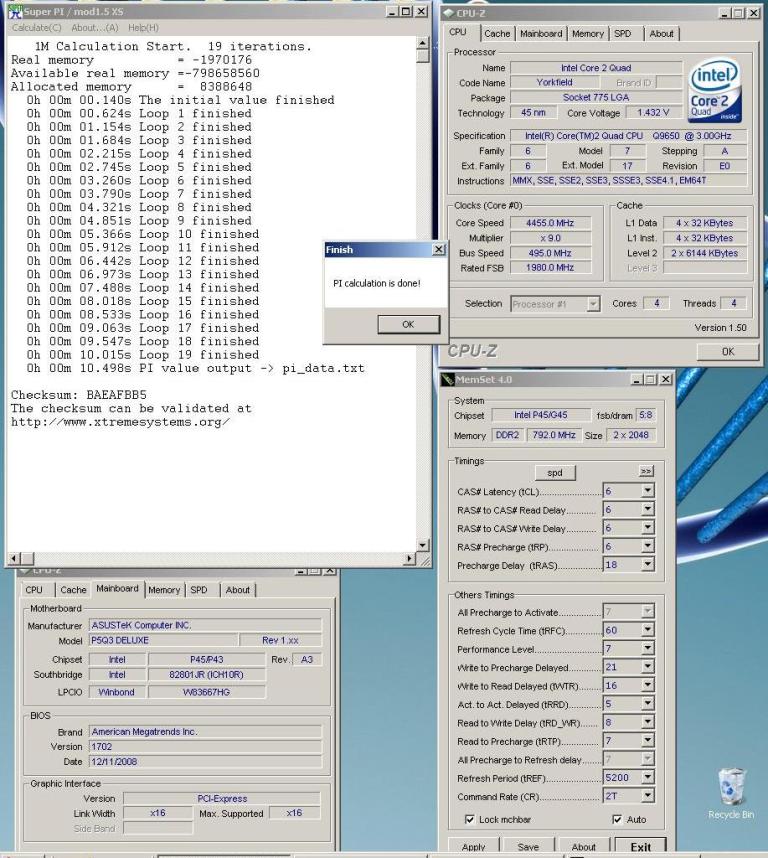Click the Bus Speed 495.0 MHz field
Viewport: 768px width, 858px height.
(550, 253)
